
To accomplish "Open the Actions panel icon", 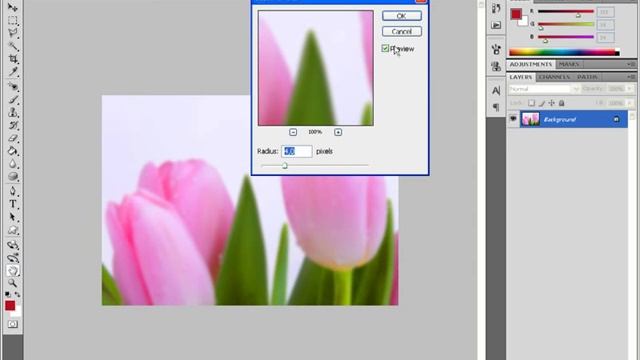I will click(496, 25).
